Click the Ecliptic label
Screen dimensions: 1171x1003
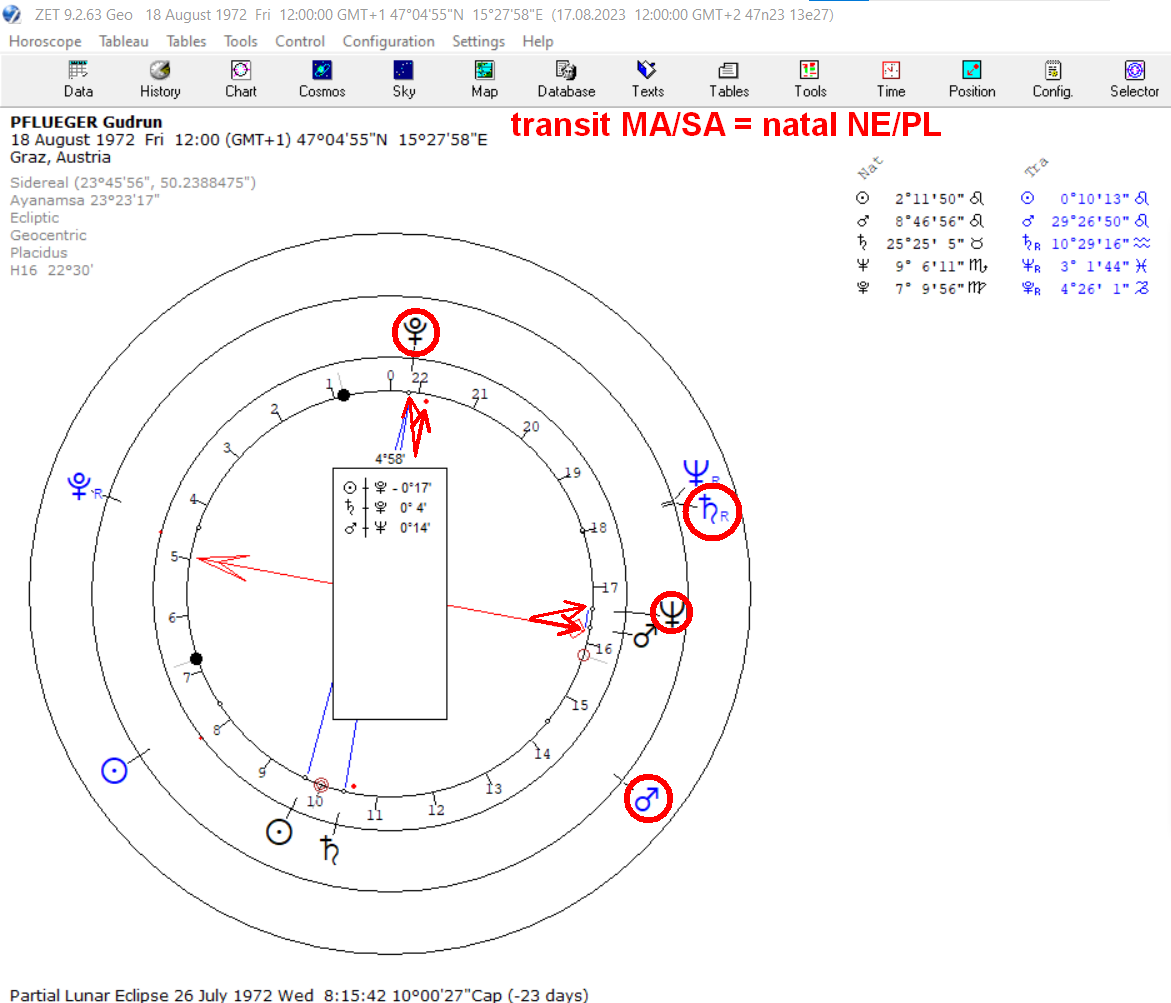(x=34, y=217)
